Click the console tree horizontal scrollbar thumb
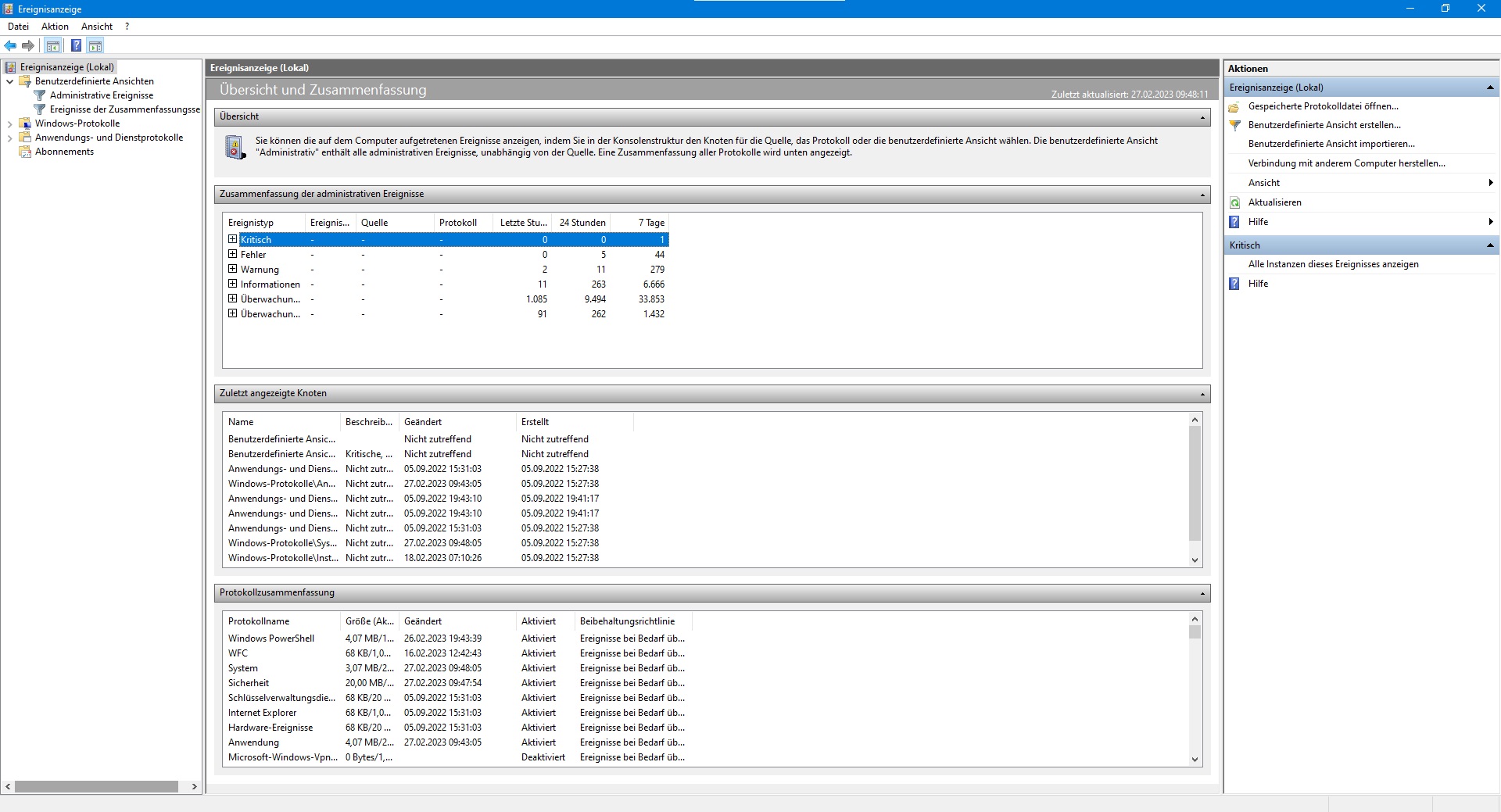 click(x=96, y=786)
